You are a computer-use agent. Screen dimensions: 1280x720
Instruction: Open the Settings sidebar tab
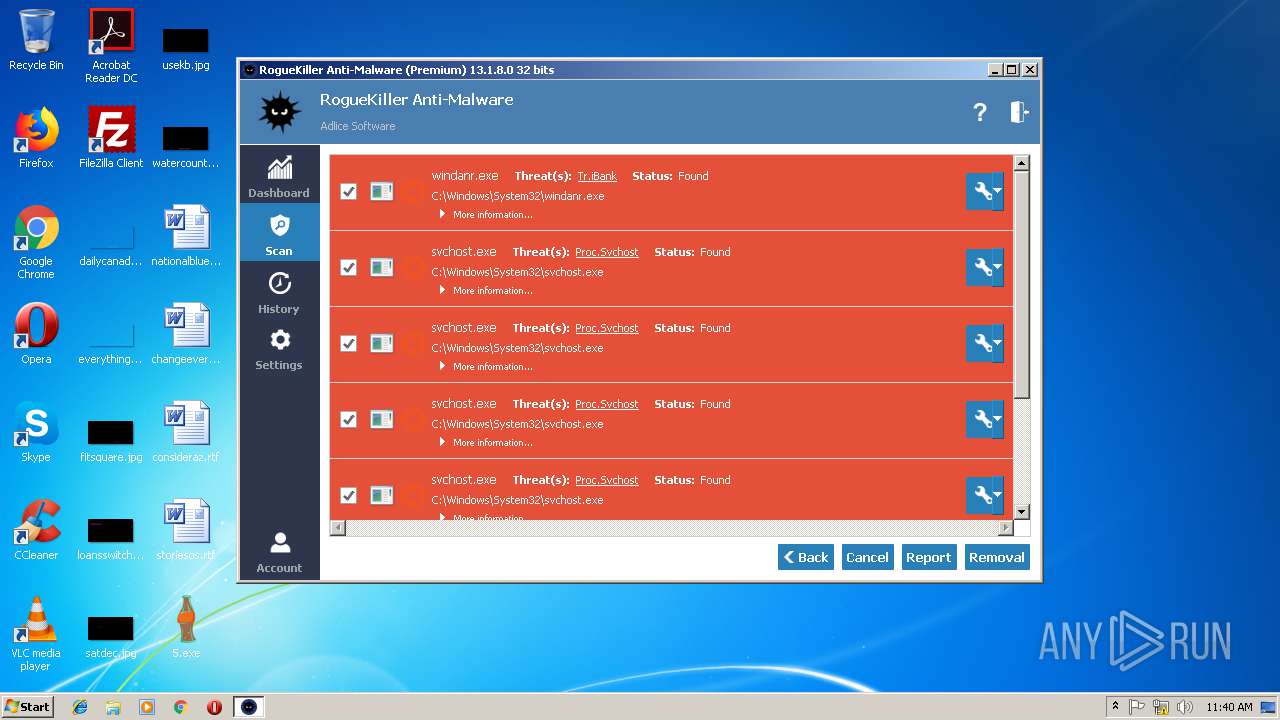pyautogui.click(x=279, y=350)
